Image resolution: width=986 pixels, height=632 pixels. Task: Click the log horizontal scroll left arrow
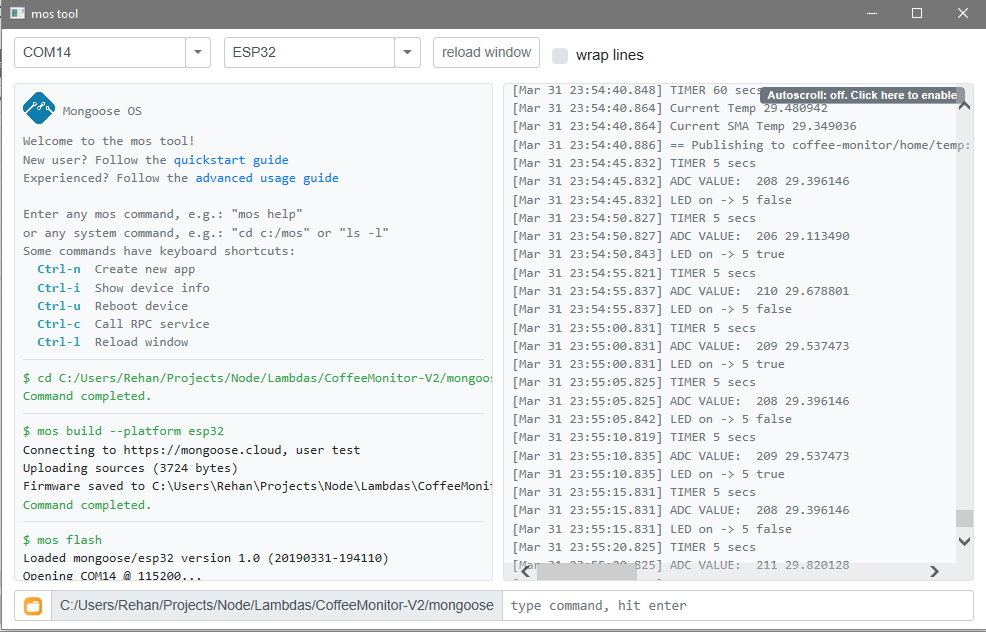coord(526,571)
